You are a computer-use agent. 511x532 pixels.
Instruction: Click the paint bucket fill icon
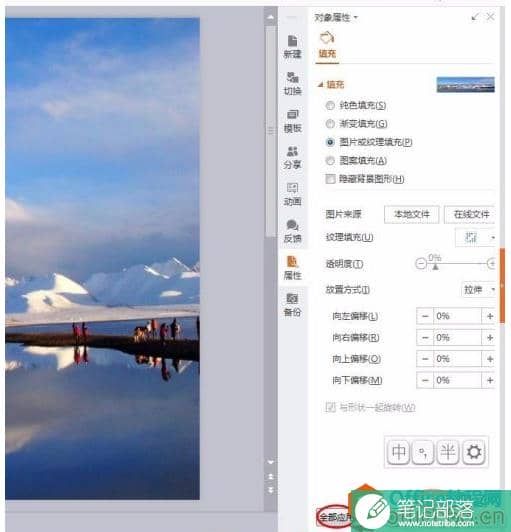pos(327,37)
